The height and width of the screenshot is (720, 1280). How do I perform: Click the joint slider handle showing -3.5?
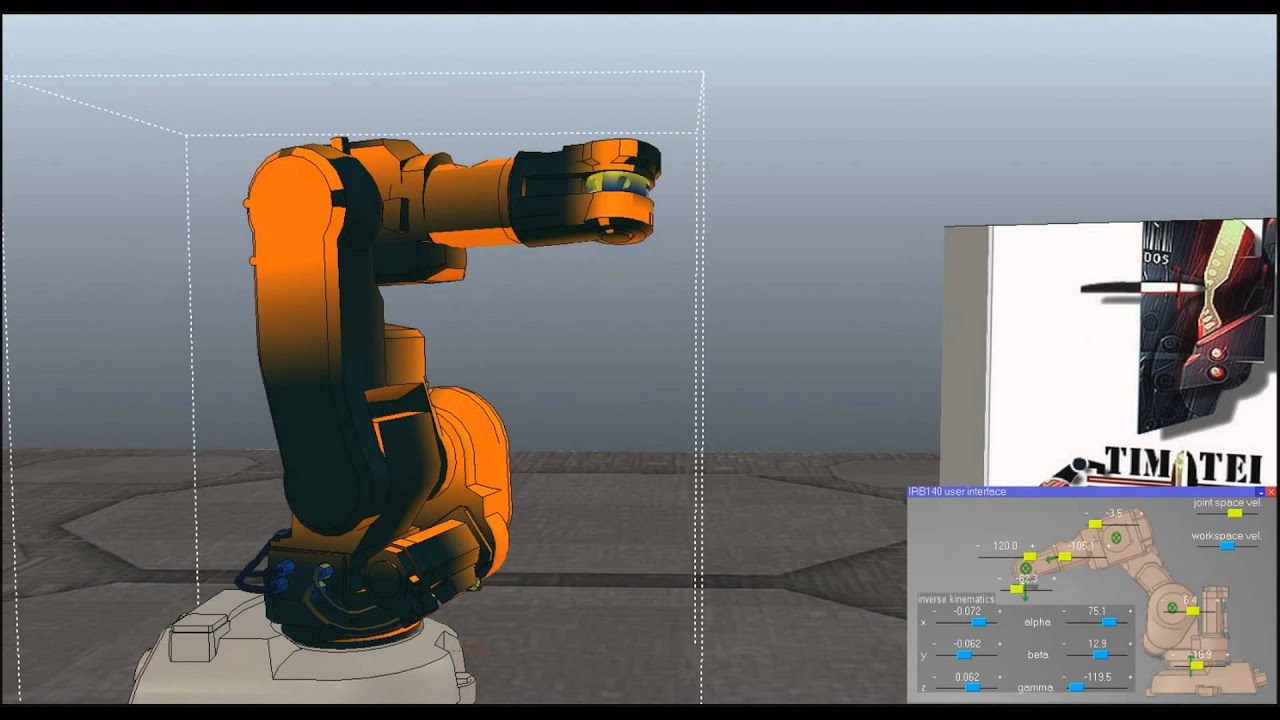click(1095, 524)
